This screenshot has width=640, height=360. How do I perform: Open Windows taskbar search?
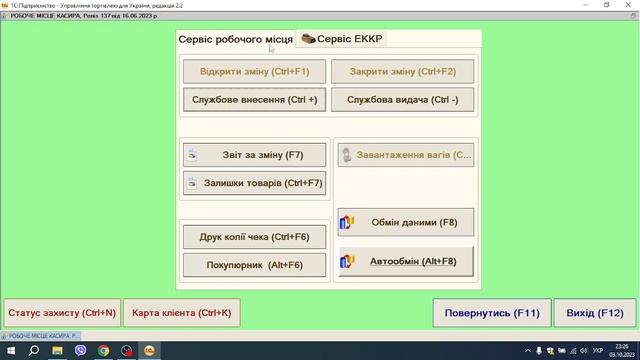pos(34,351)
